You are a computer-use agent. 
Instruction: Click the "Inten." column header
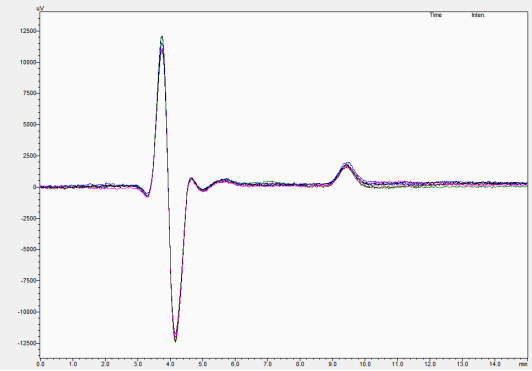[x=478, y=15]
